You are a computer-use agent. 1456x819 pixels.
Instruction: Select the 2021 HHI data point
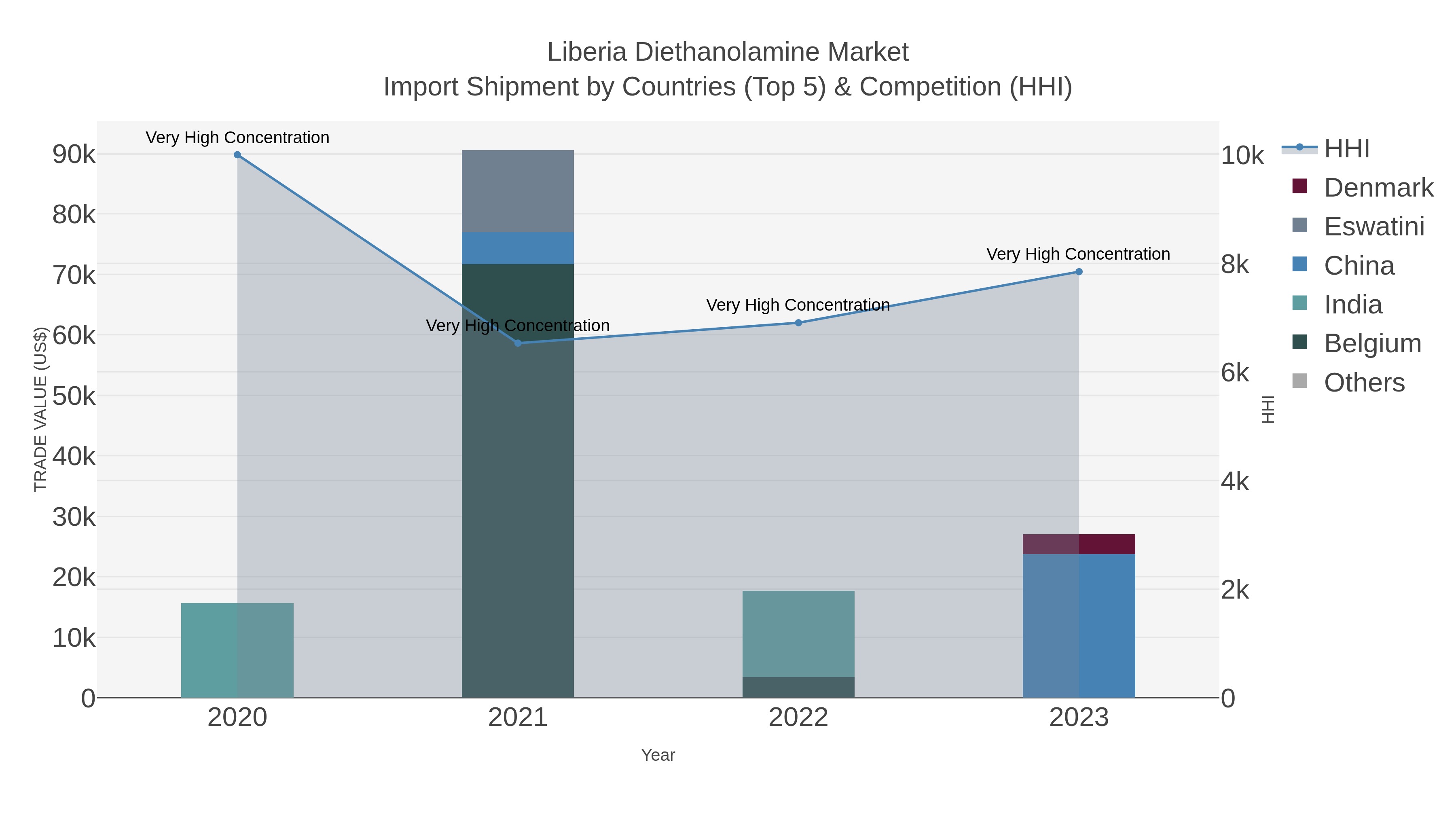(x=518, y=343)
